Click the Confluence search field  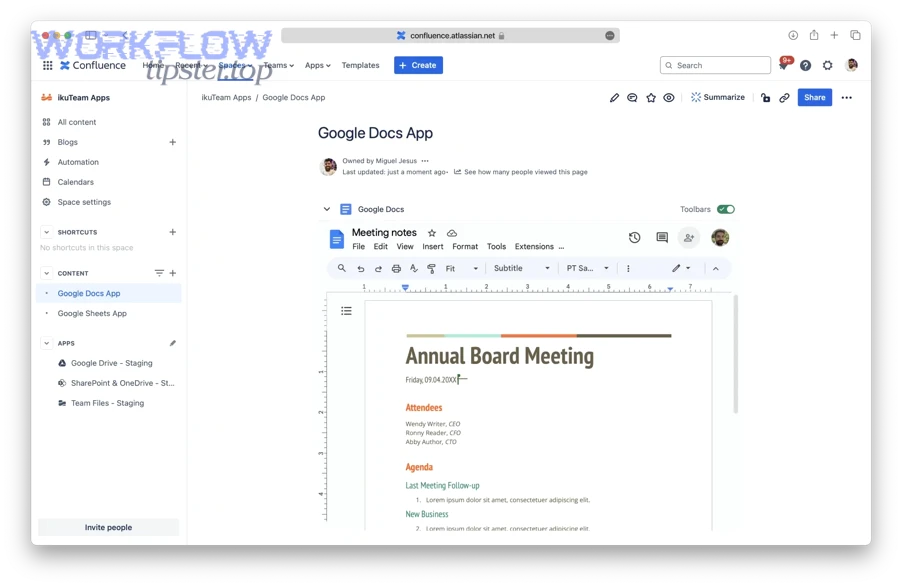pyautogui.click(x=715, y=65)
